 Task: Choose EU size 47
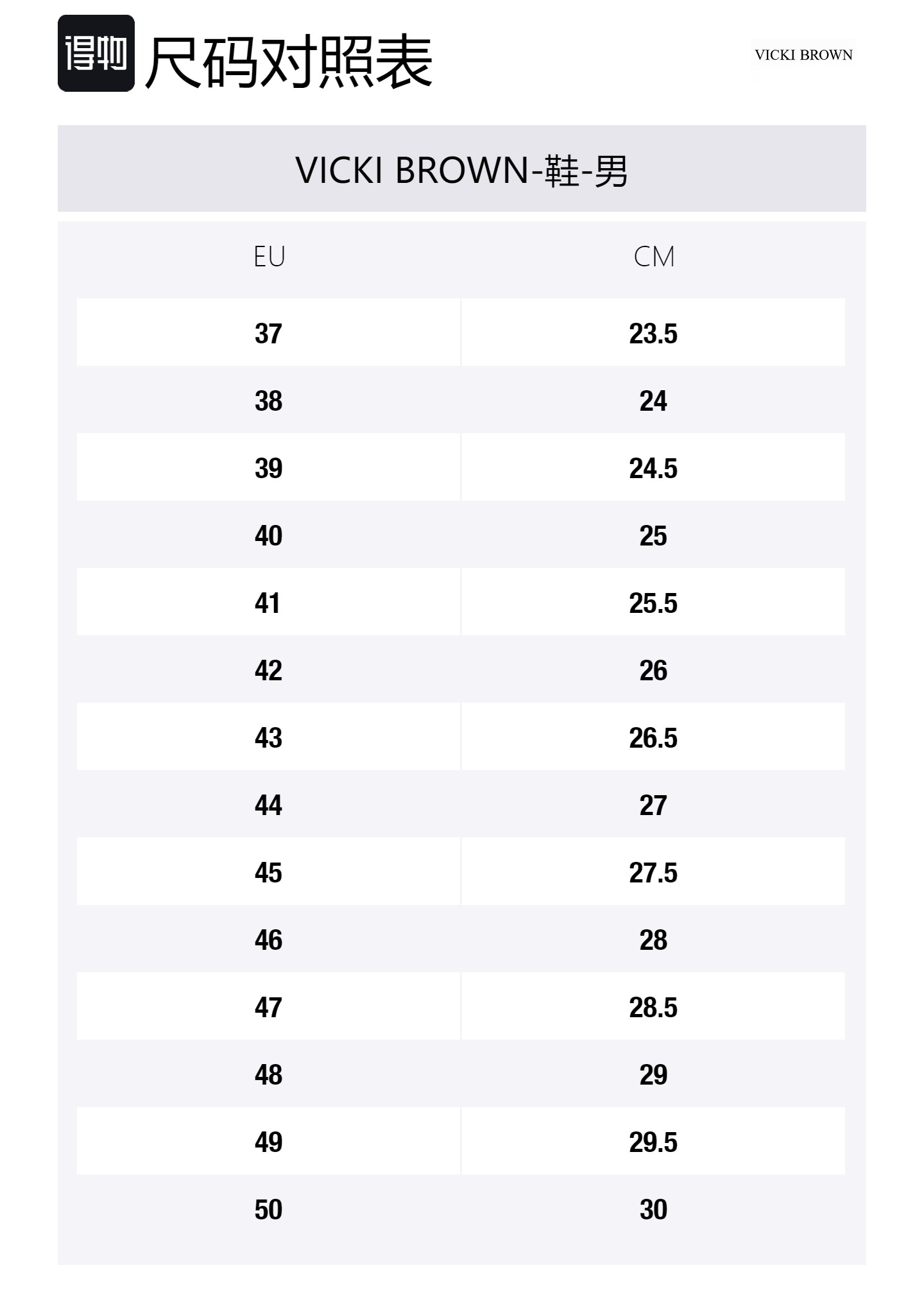tap(268, 1008)
